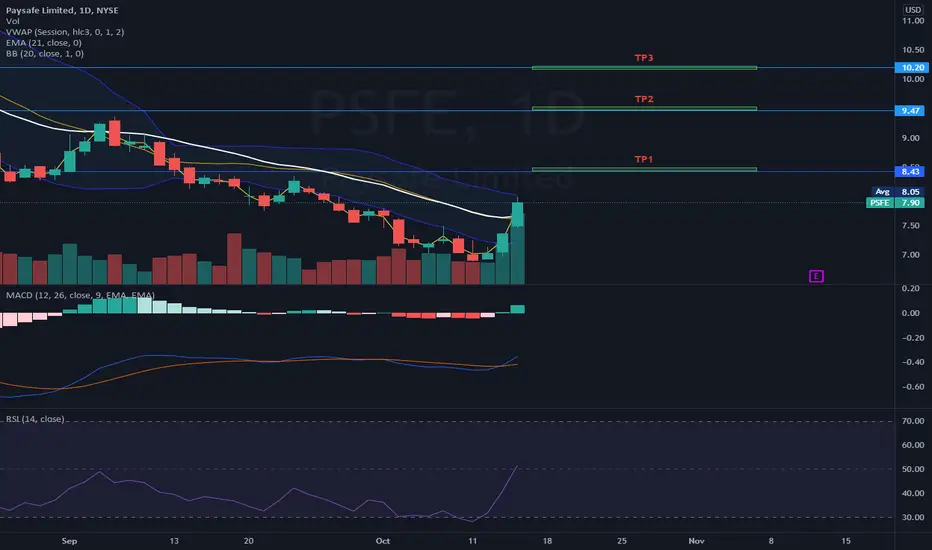Select the 'EMA (21, close, 0)' legend
Image resolution: width=932 pixels, height=550 pixels.
[x=43, y=42]
